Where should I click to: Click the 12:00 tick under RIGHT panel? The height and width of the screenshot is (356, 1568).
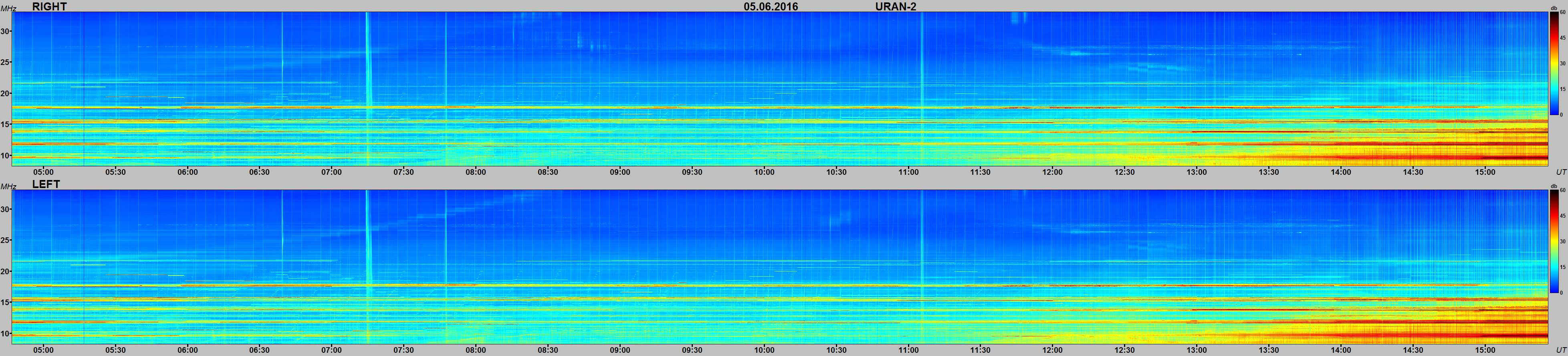[1052, 172]
